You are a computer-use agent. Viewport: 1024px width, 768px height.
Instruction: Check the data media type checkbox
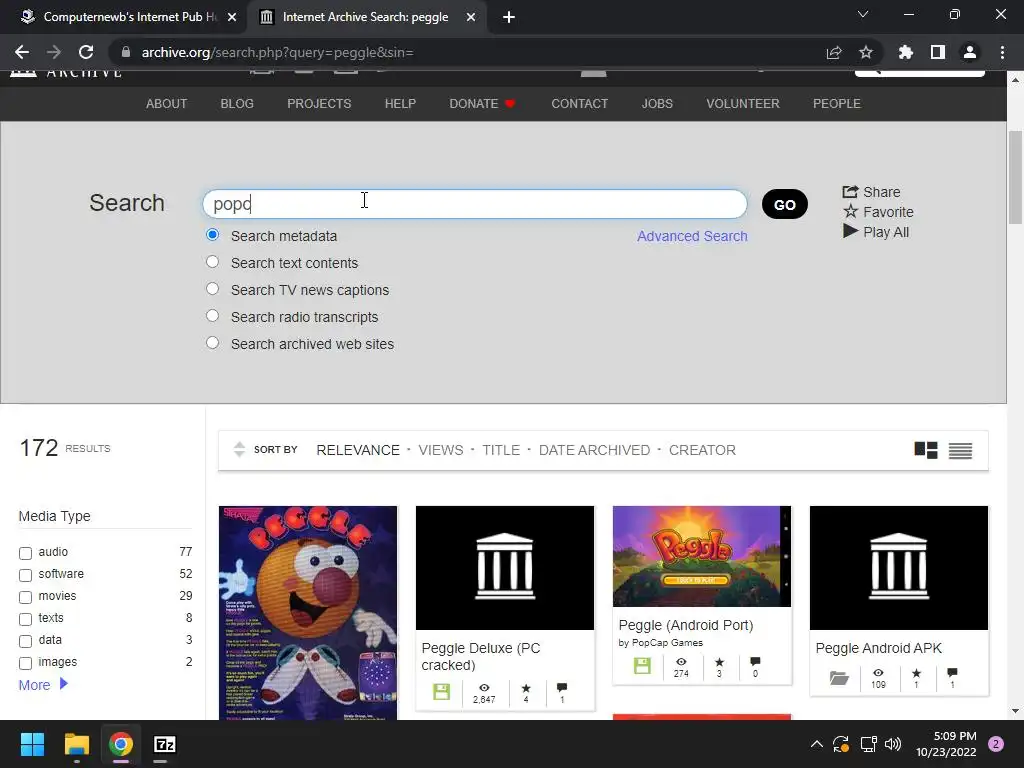[25, 641]
